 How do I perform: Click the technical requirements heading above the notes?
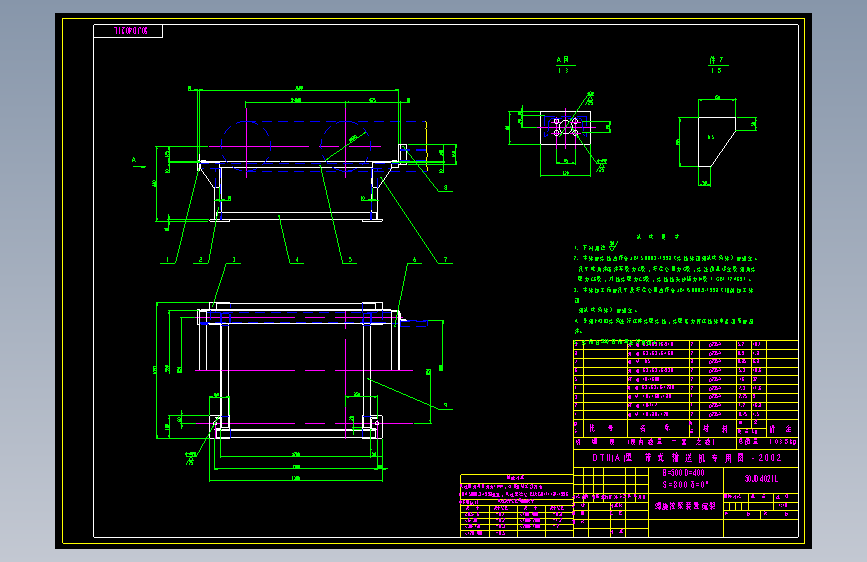tap(657, 237)
